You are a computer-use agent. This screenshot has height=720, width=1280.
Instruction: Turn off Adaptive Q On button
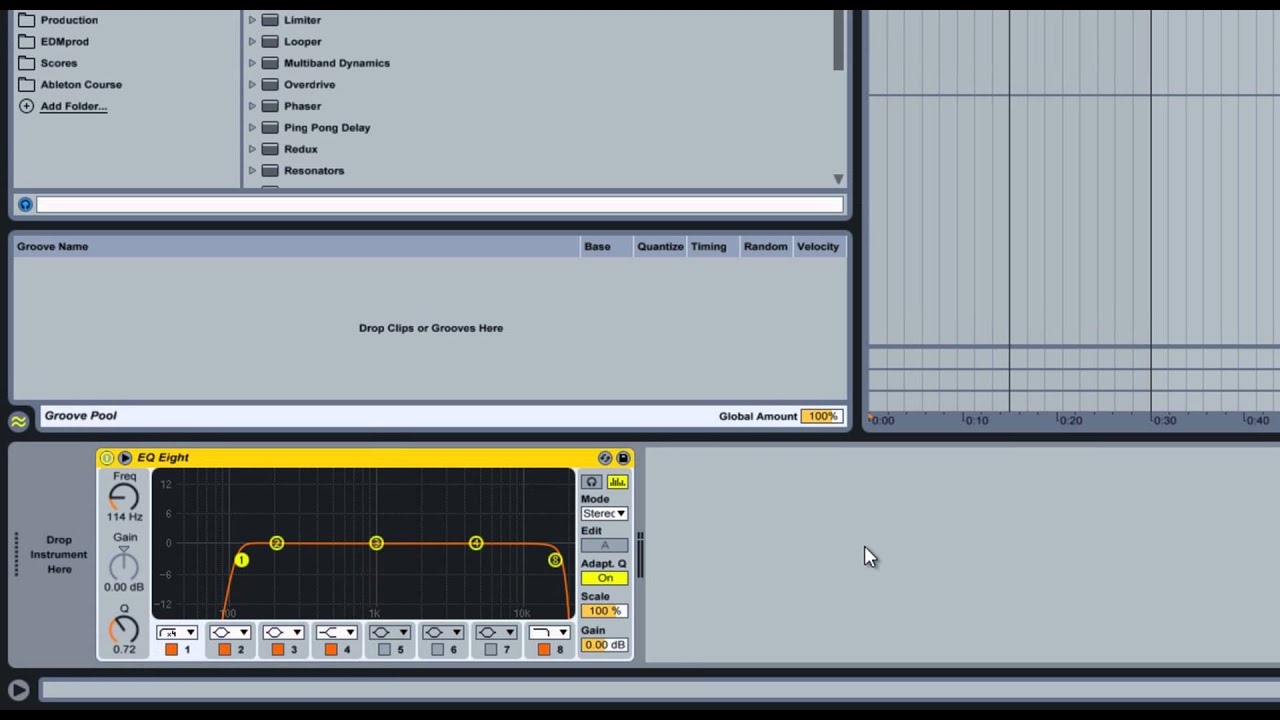coord(604,578)
